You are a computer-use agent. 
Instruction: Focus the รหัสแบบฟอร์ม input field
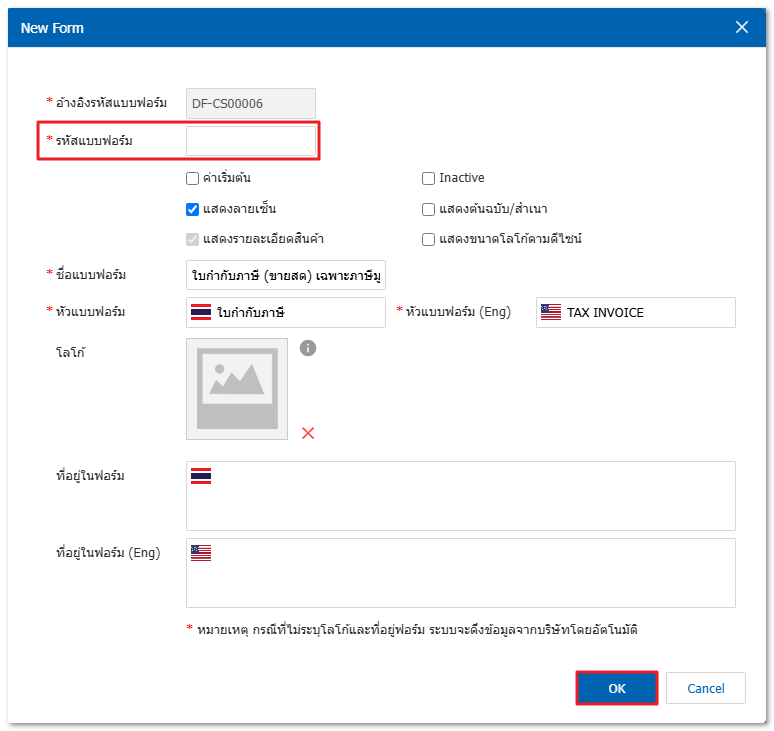(x=251, y=141)
